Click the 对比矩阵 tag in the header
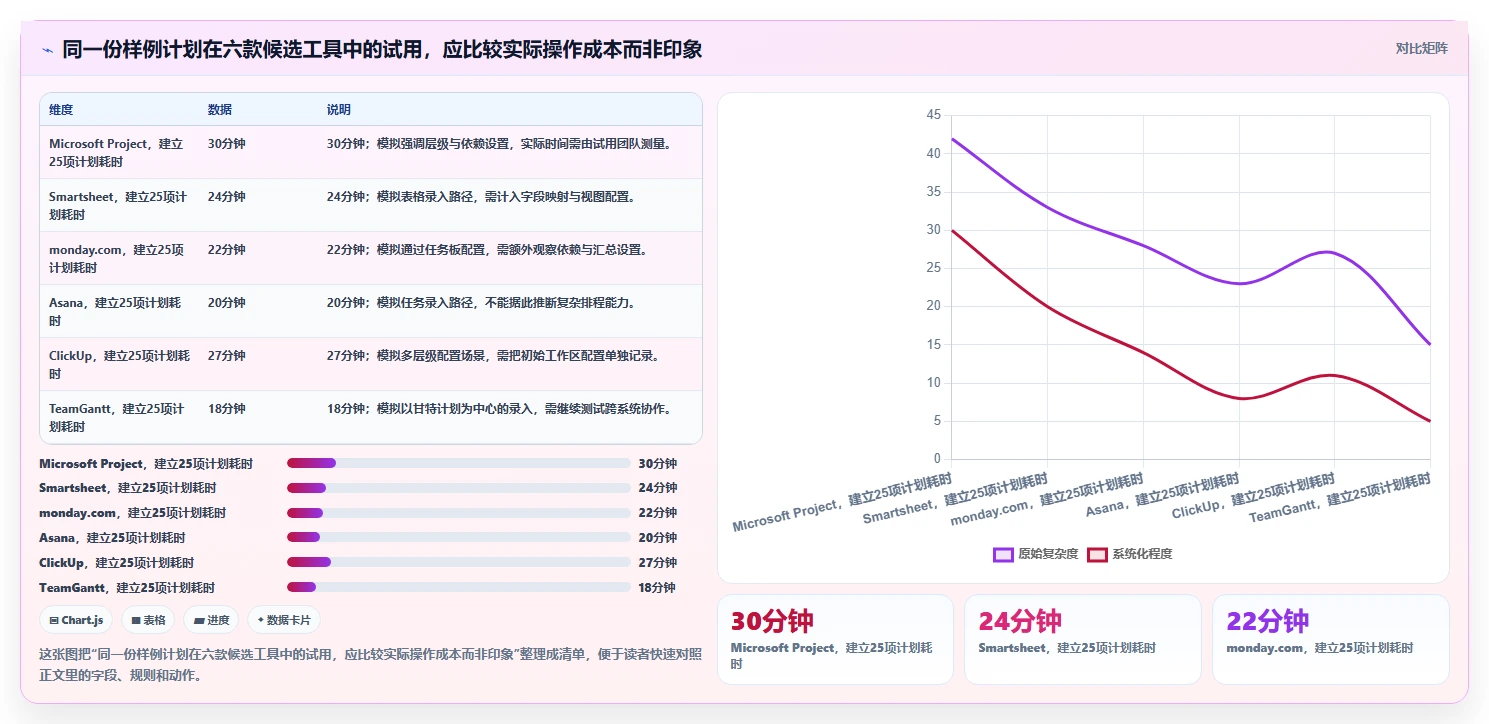The image size is (1489, 724). tap(1421, 48)
